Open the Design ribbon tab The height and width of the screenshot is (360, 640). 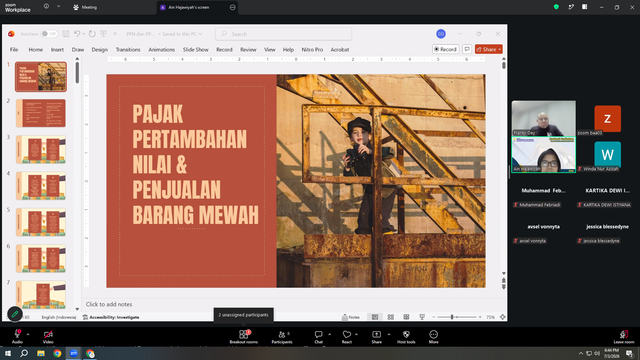click(x=100, y=49)
